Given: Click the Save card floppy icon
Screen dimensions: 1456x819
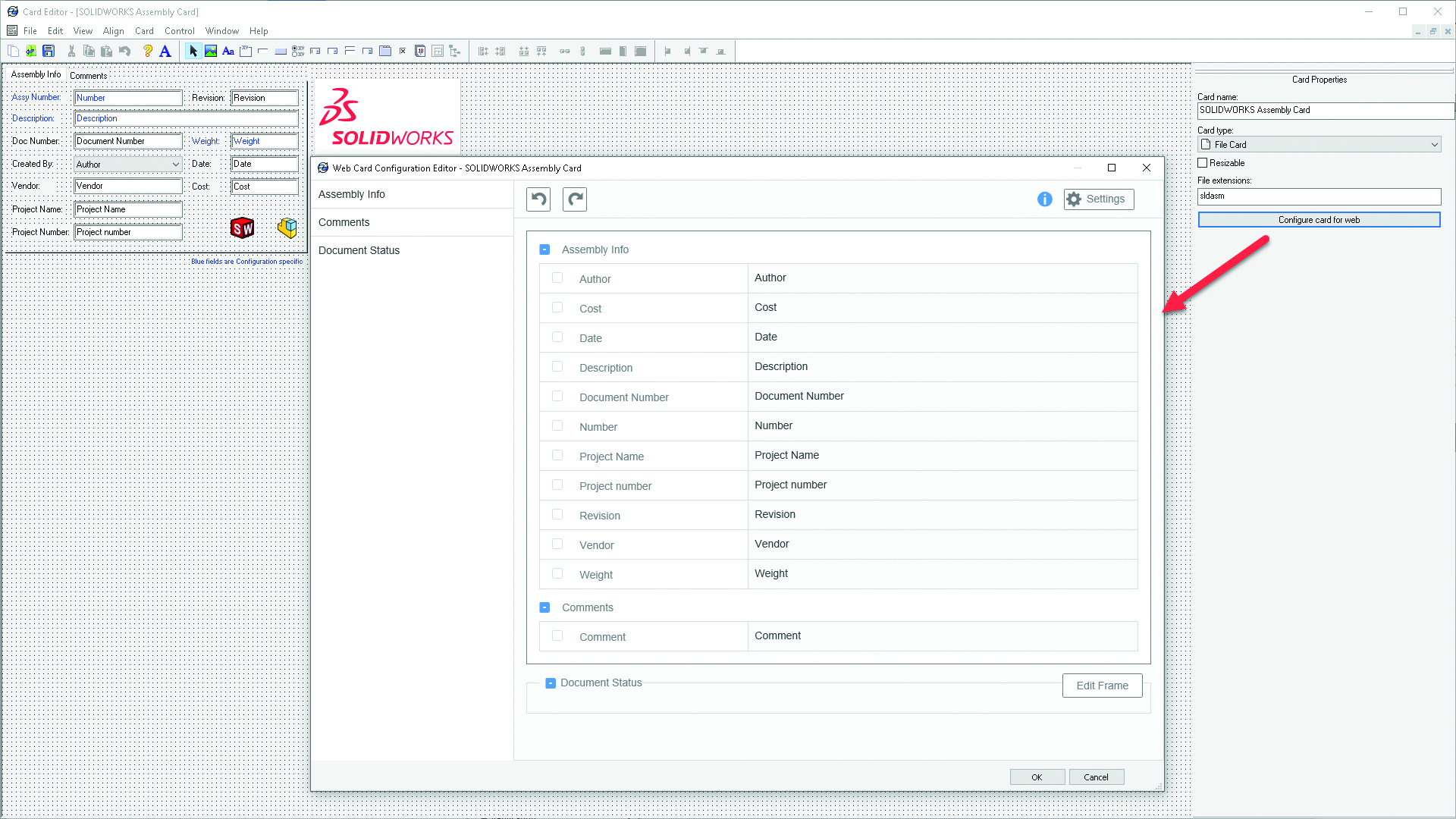Looking at the screenshot, I should coord(49,52).
